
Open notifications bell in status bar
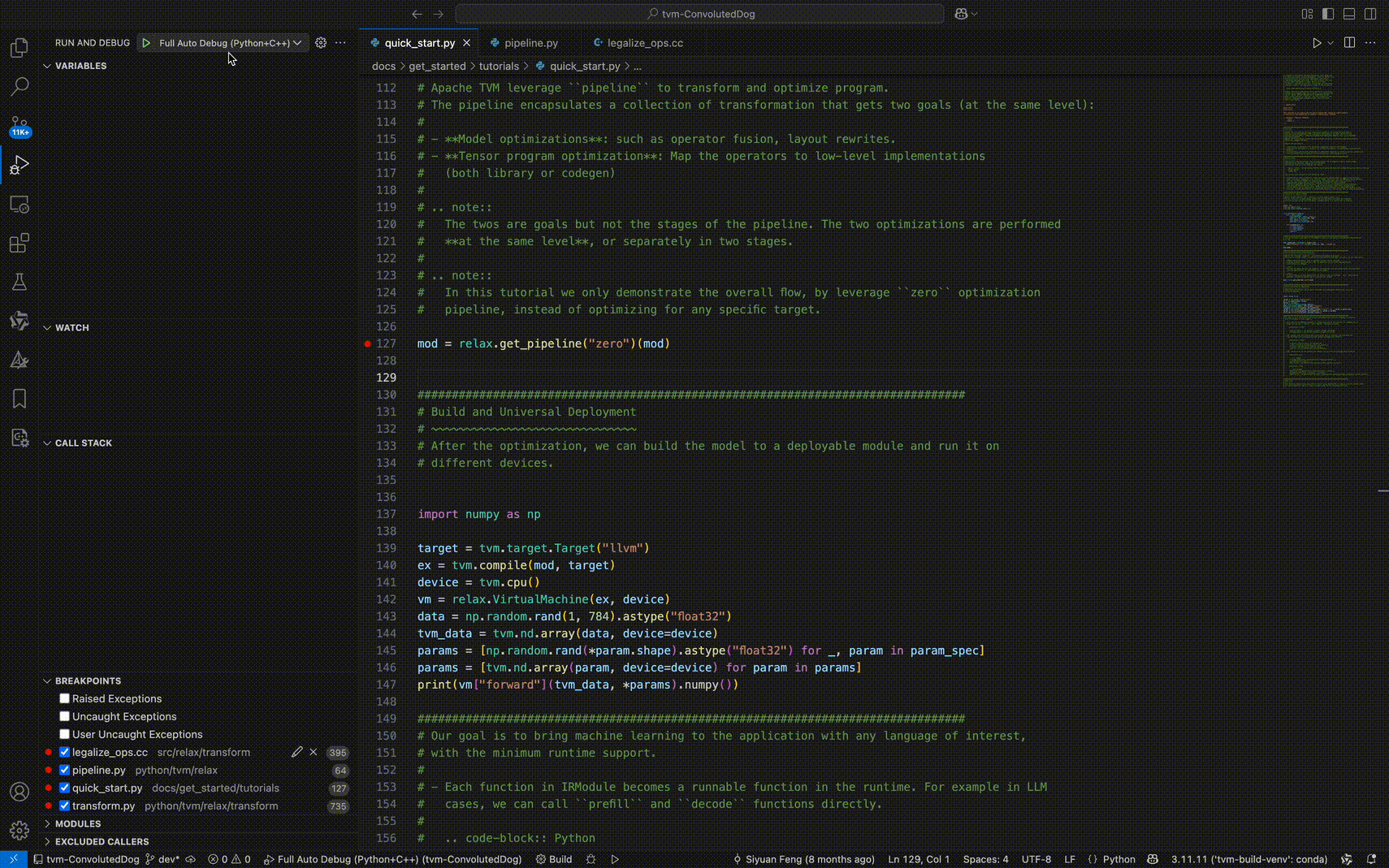(1371, 859)
